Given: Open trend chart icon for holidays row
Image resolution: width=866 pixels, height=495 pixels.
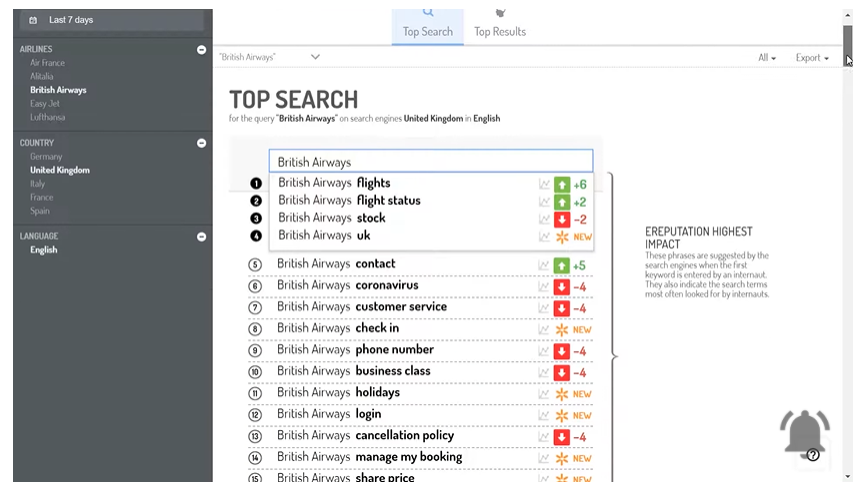Looking at the screenshot, I should pos(544,394).
